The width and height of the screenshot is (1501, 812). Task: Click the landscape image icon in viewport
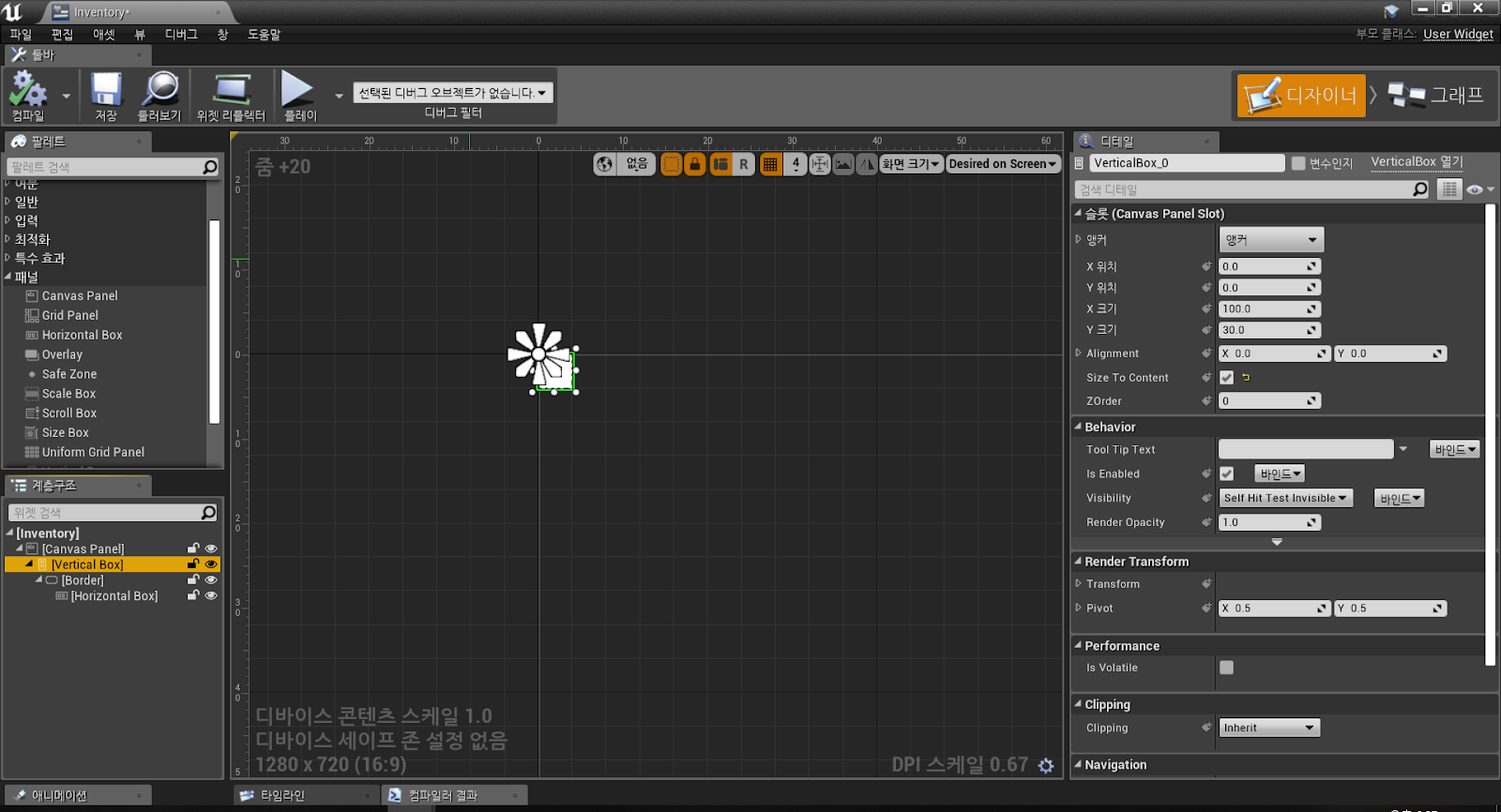coord(843,164)
